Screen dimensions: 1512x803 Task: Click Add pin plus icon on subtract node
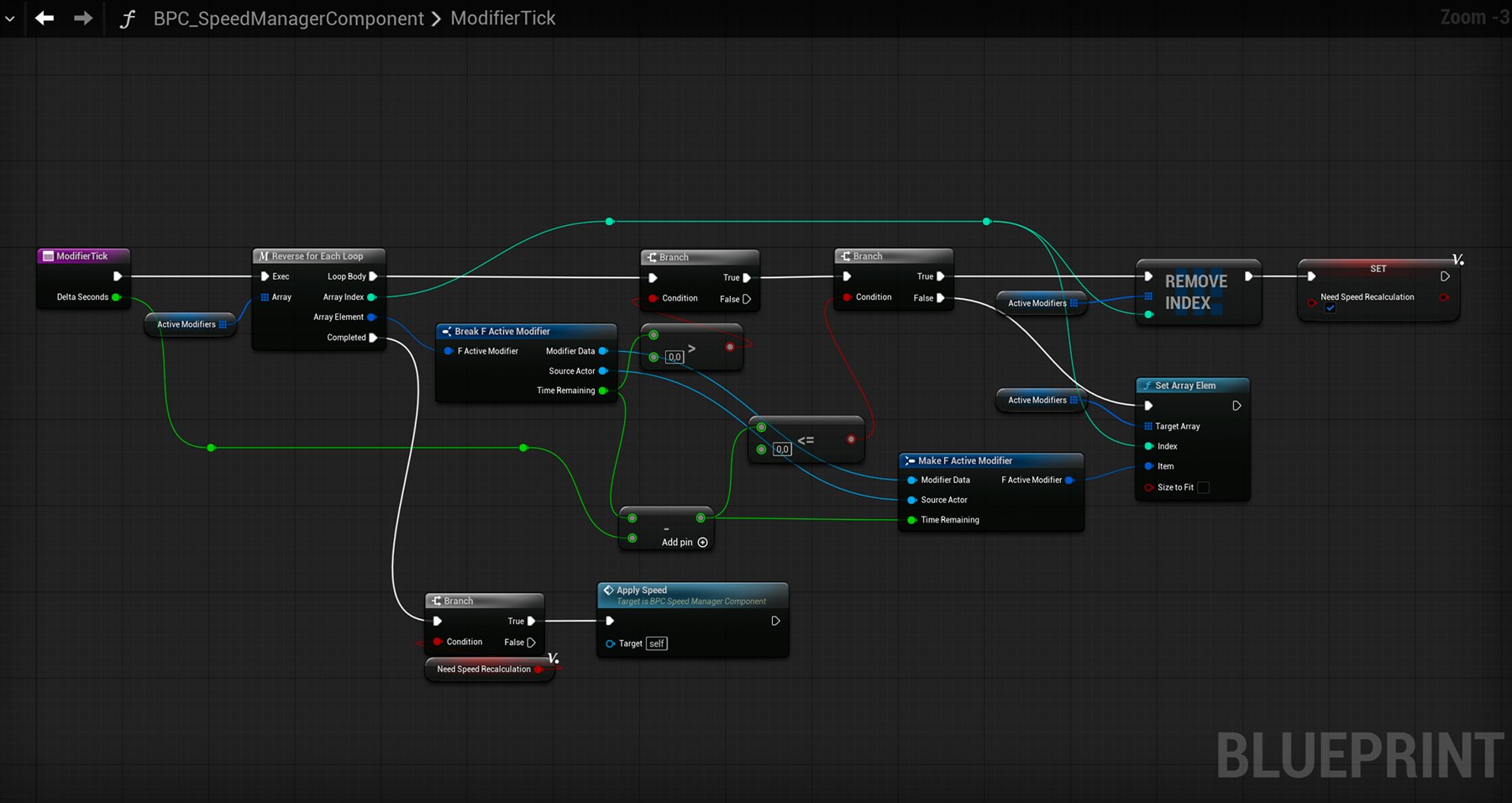703,543
